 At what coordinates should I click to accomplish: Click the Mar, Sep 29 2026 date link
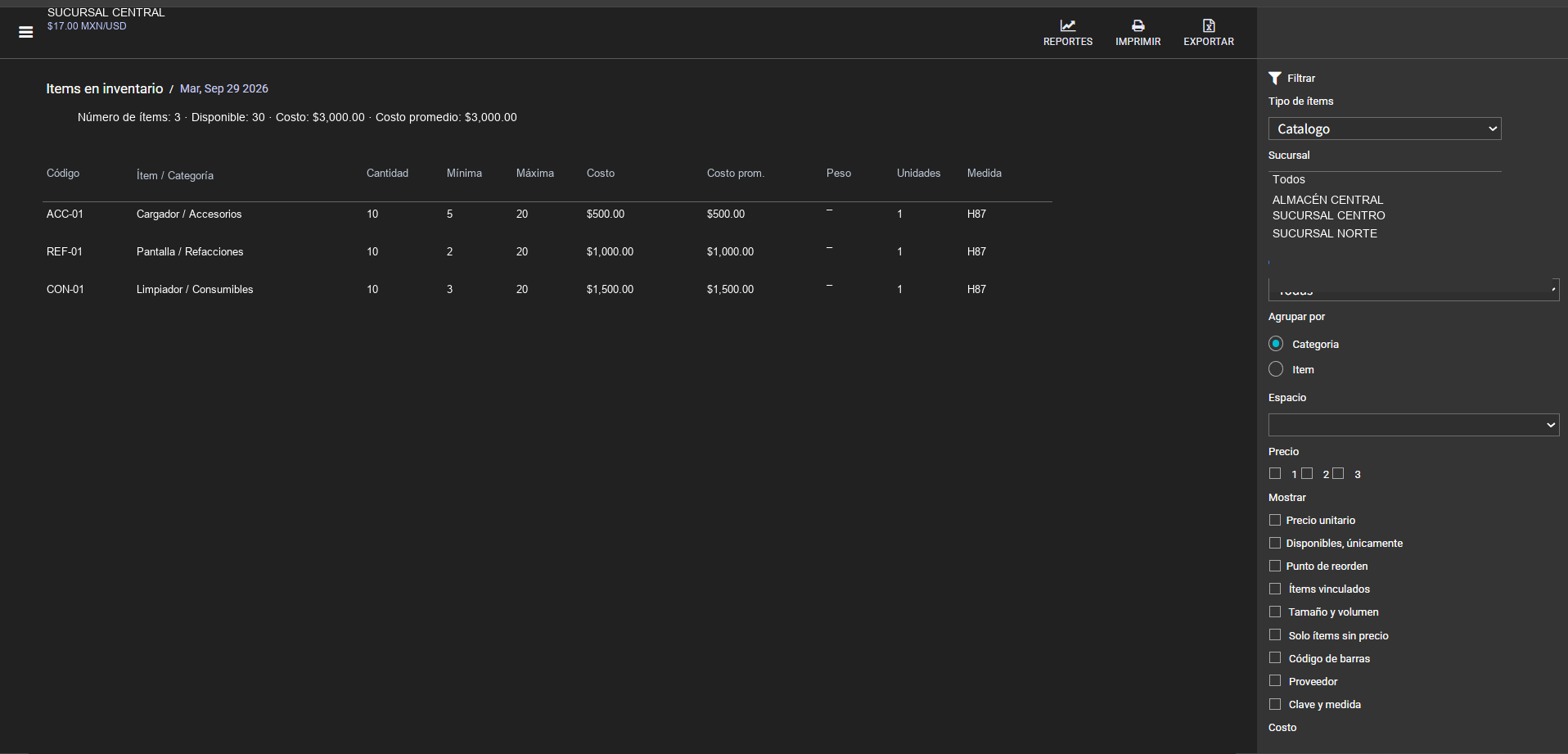click(224, 88)
